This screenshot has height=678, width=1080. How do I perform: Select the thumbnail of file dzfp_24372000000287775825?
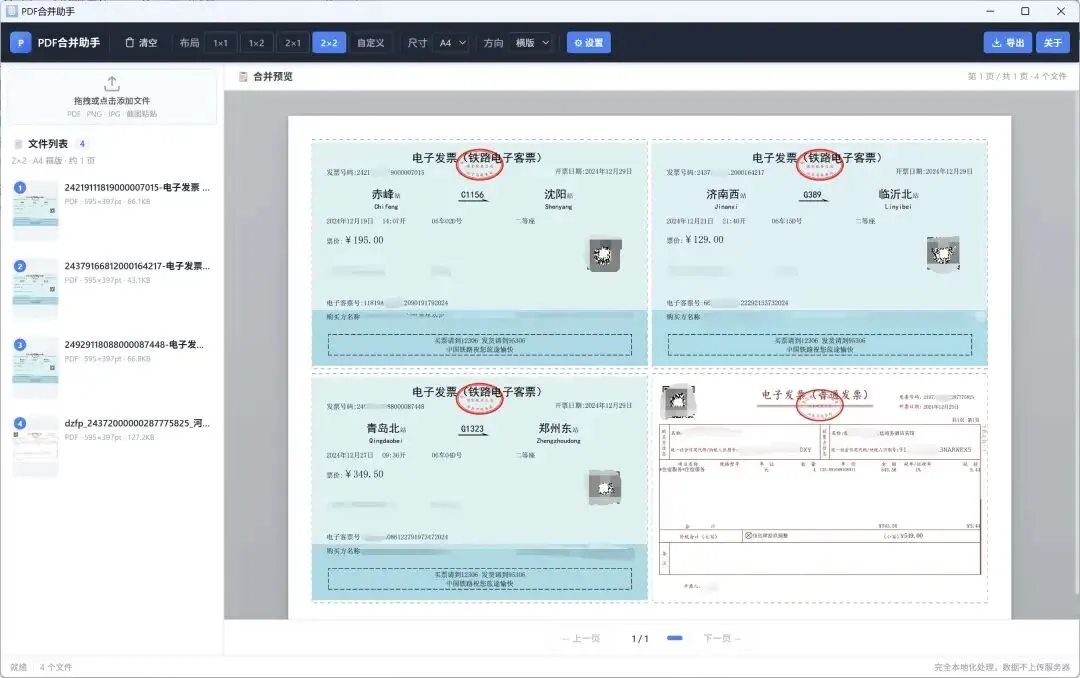[36, 445]
